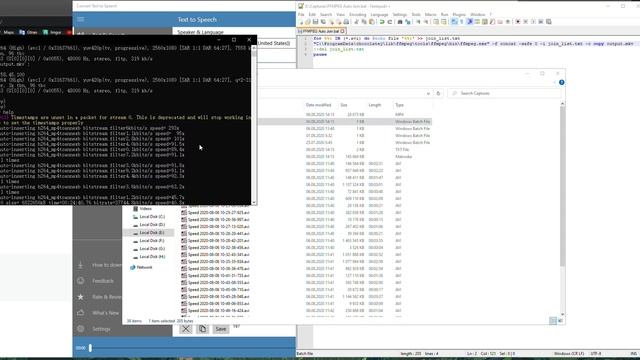Click the Explorer address bar refresh icon
Image resolution: width=640 pixels, height=360 pixels.
coord(438,93)
